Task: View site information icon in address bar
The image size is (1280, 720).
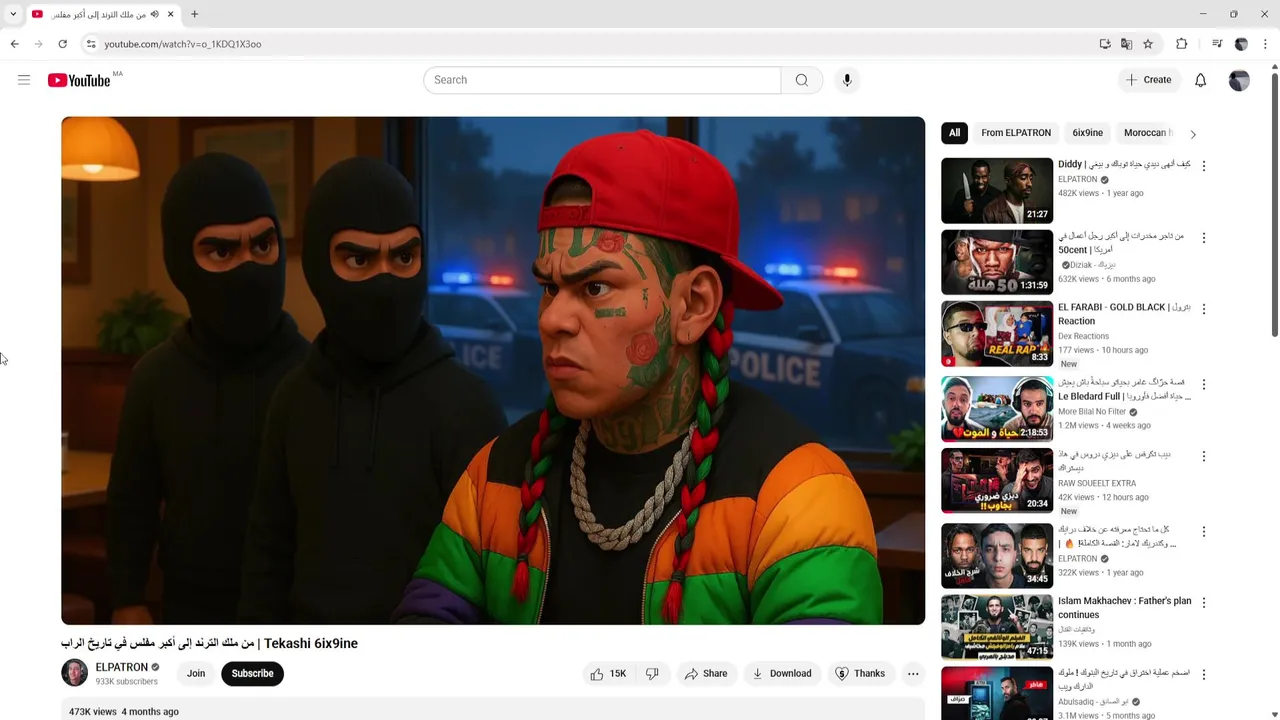Action: pyautogui.click(x=91, y=44)
